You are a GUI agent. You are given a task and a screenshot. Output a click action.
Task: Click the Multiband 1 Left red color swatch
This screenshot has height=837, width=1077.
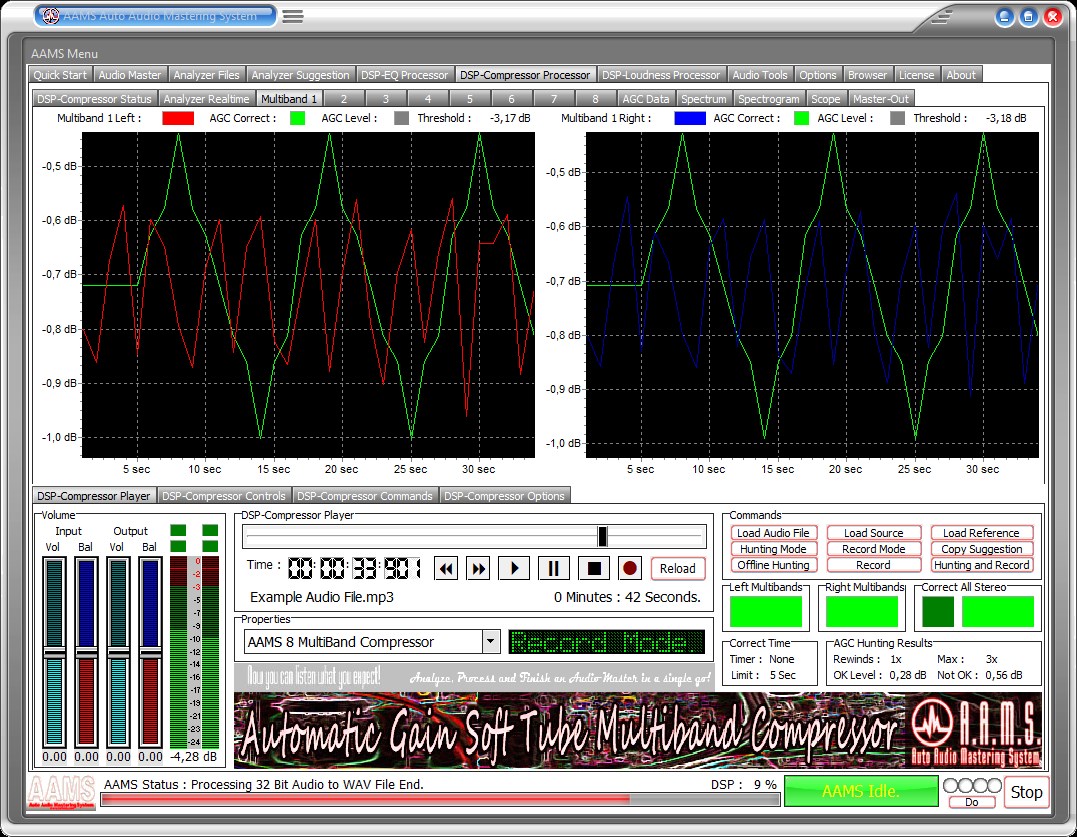(178, 118)
